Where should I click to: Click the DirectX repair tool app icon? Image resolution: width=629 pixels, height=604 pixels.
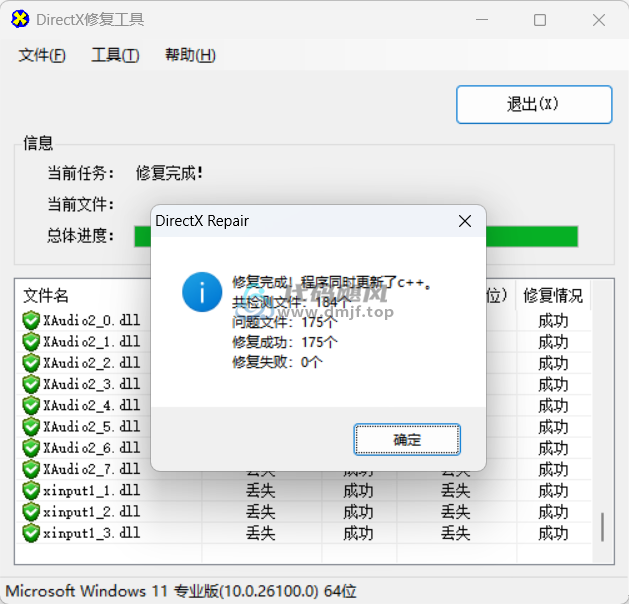(20, 19)
